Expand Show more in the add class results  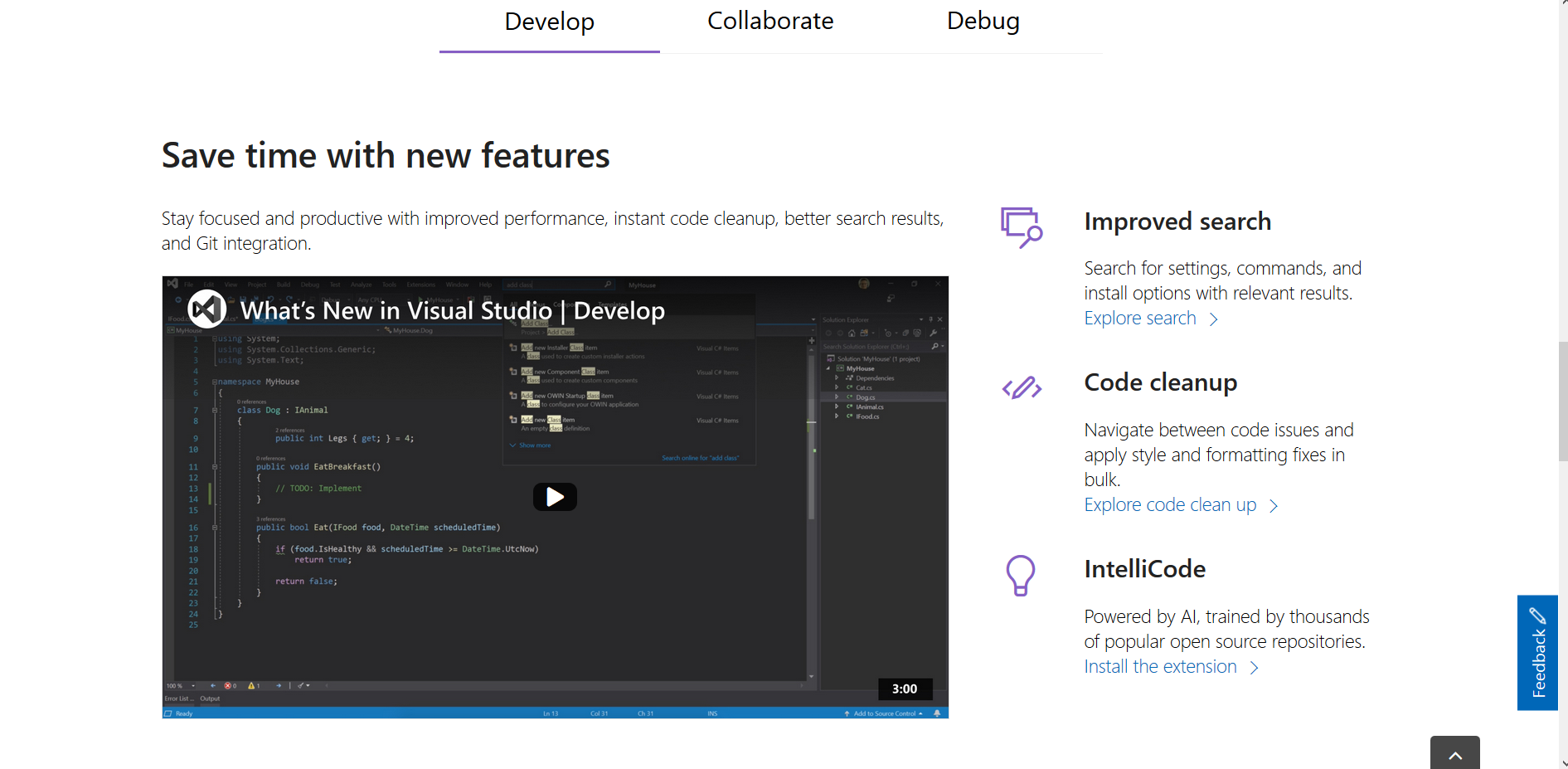[x=530, y=445]
